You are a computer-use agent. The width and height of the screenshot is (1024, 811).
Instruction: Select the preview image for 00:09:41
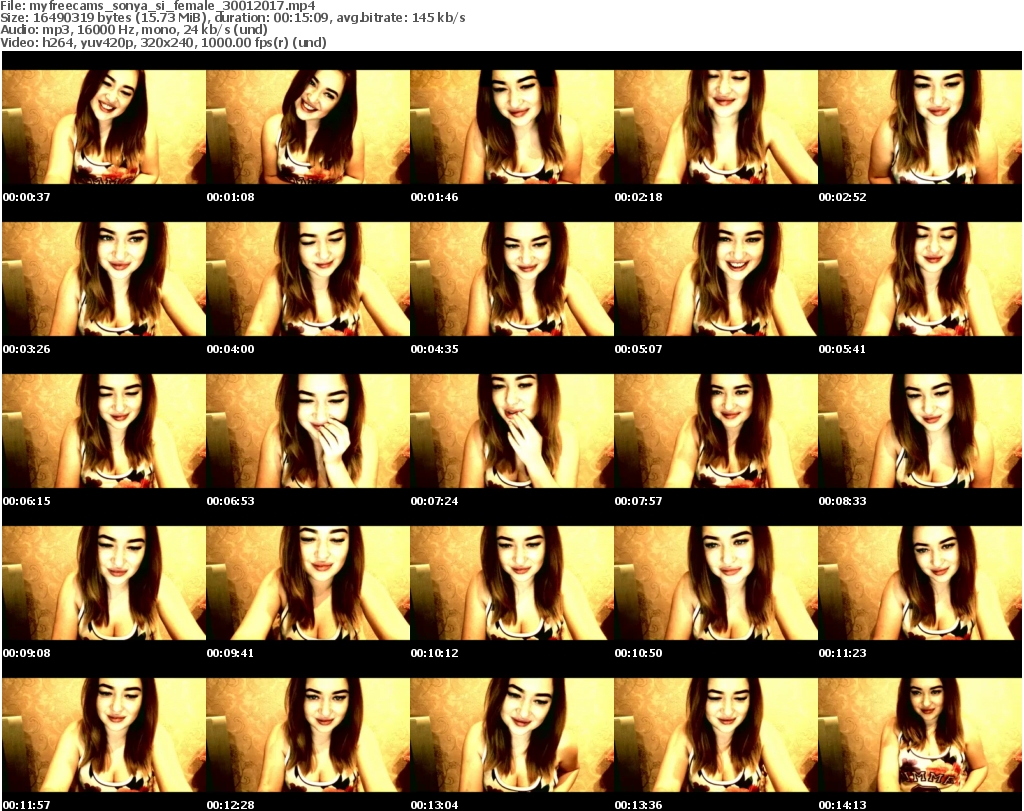coord(308,583)
